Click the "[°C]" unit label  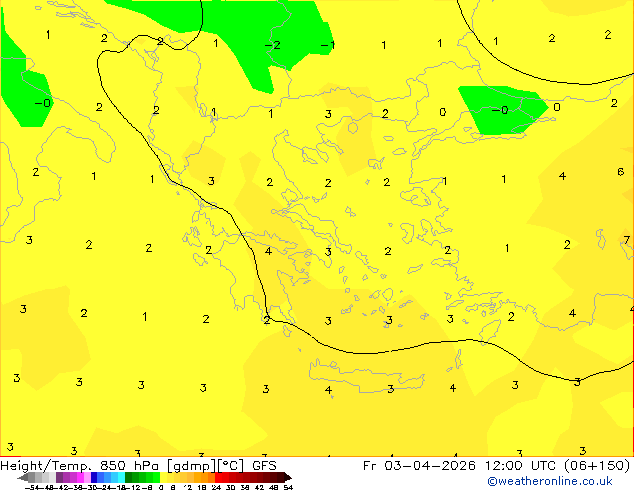pos(231,466)
